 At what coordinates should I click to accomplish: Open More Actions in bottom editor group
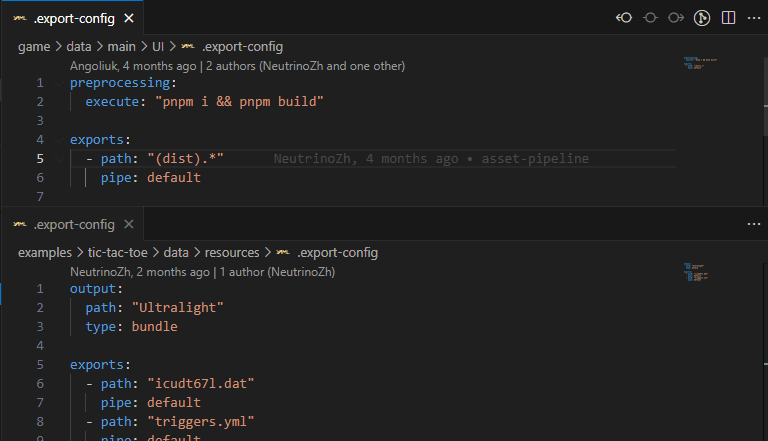click(753, 224)
